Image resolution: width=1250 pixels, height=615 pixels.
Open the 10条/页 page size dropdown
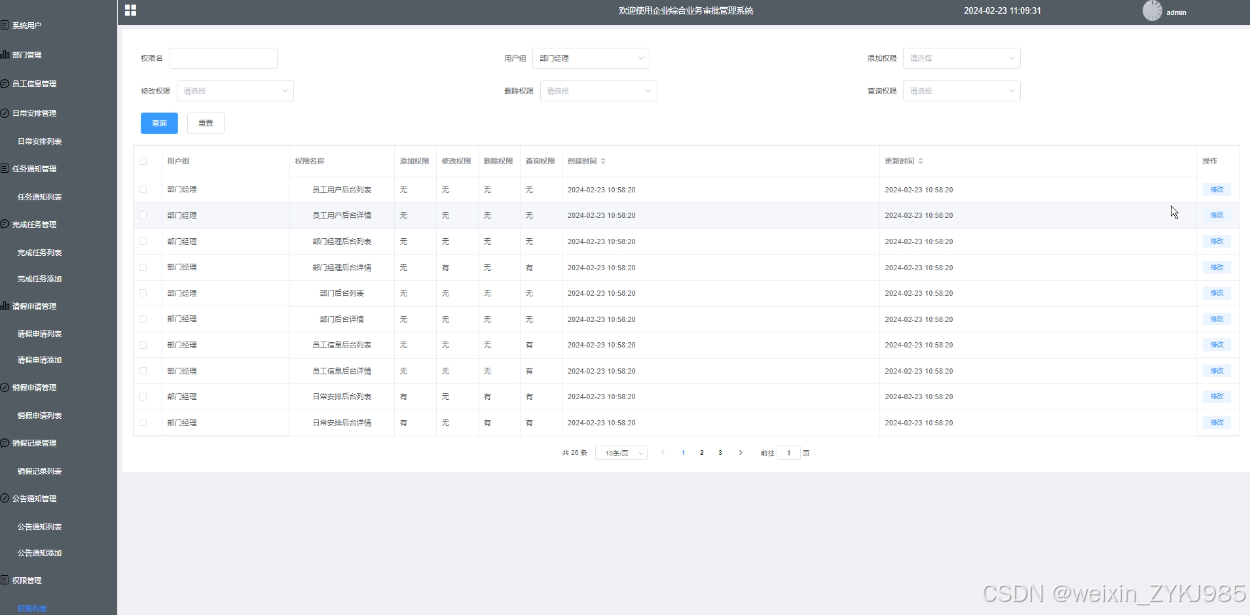coord(621,453)
